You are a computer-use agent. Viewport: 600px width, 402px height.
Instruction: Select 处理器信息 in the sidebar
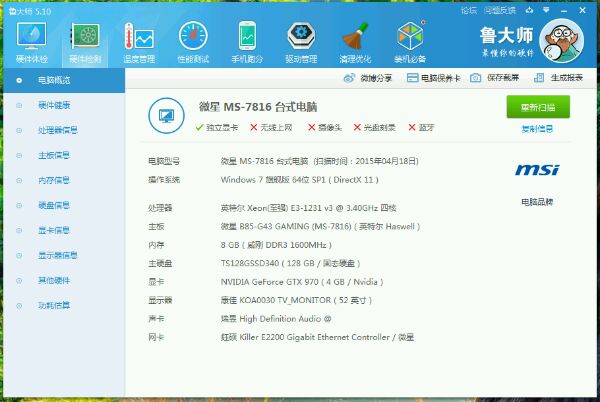click(64, 130)
